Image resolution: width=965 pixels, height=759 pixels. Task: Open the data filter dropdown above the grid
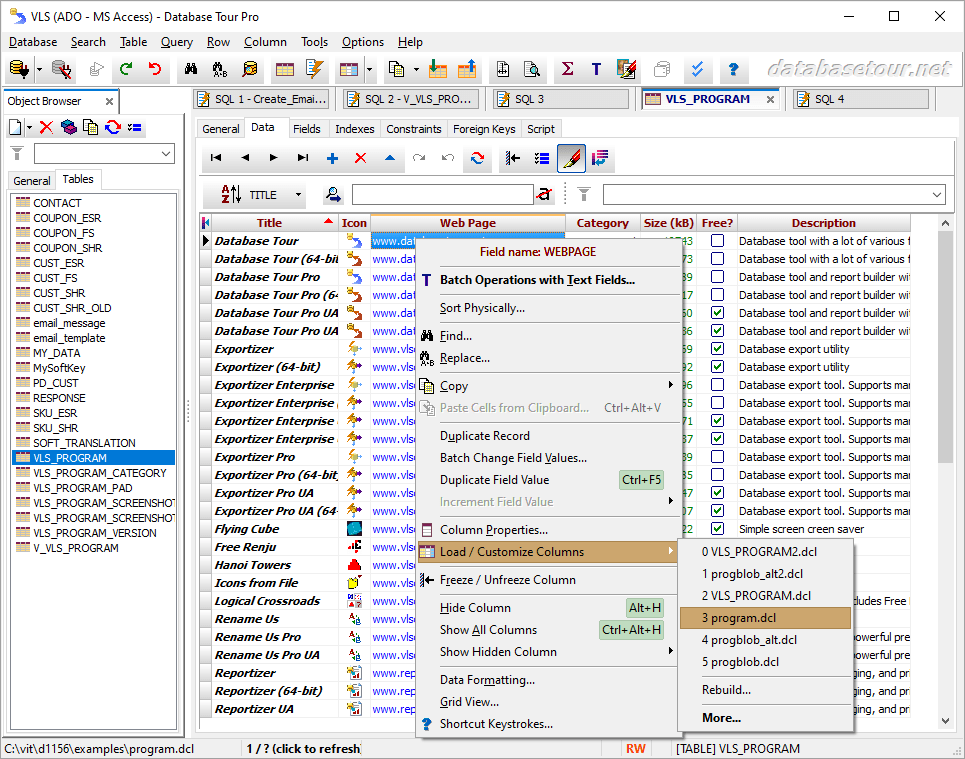[x=936, y=195]
